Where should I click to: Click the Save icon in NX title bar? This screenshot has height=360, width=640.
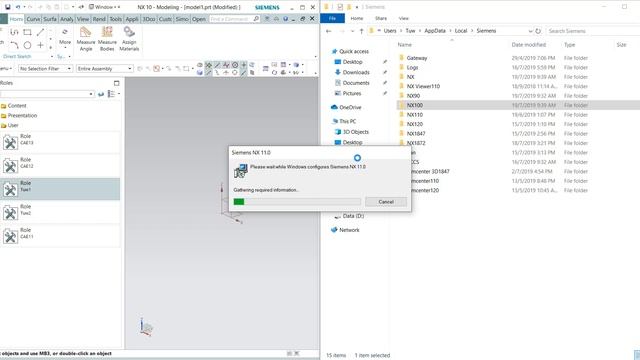coord(7,7)
